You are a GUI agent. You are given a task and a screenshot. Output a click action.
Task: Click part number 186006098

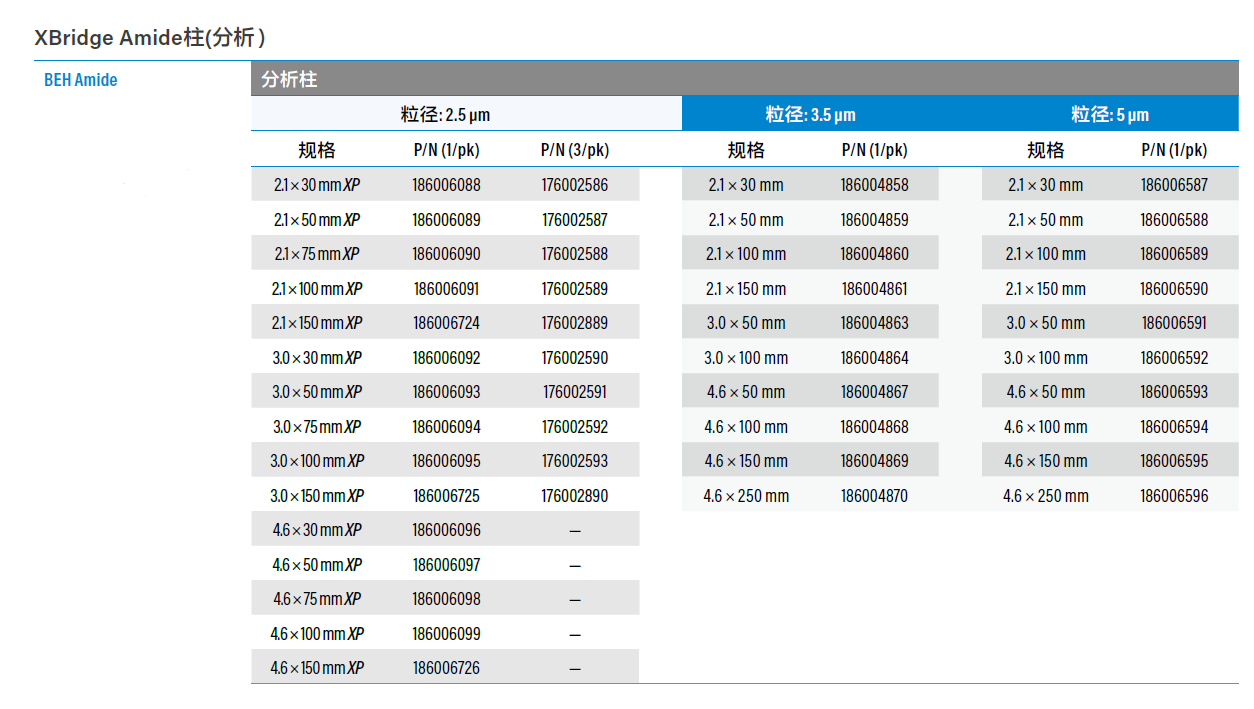tap(446, 599)
